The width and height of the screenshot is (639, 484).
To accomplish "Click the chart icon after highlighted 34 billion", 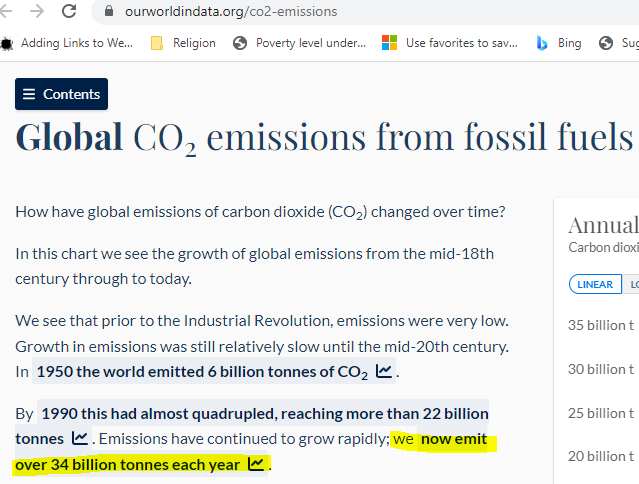I will (256, 465).
